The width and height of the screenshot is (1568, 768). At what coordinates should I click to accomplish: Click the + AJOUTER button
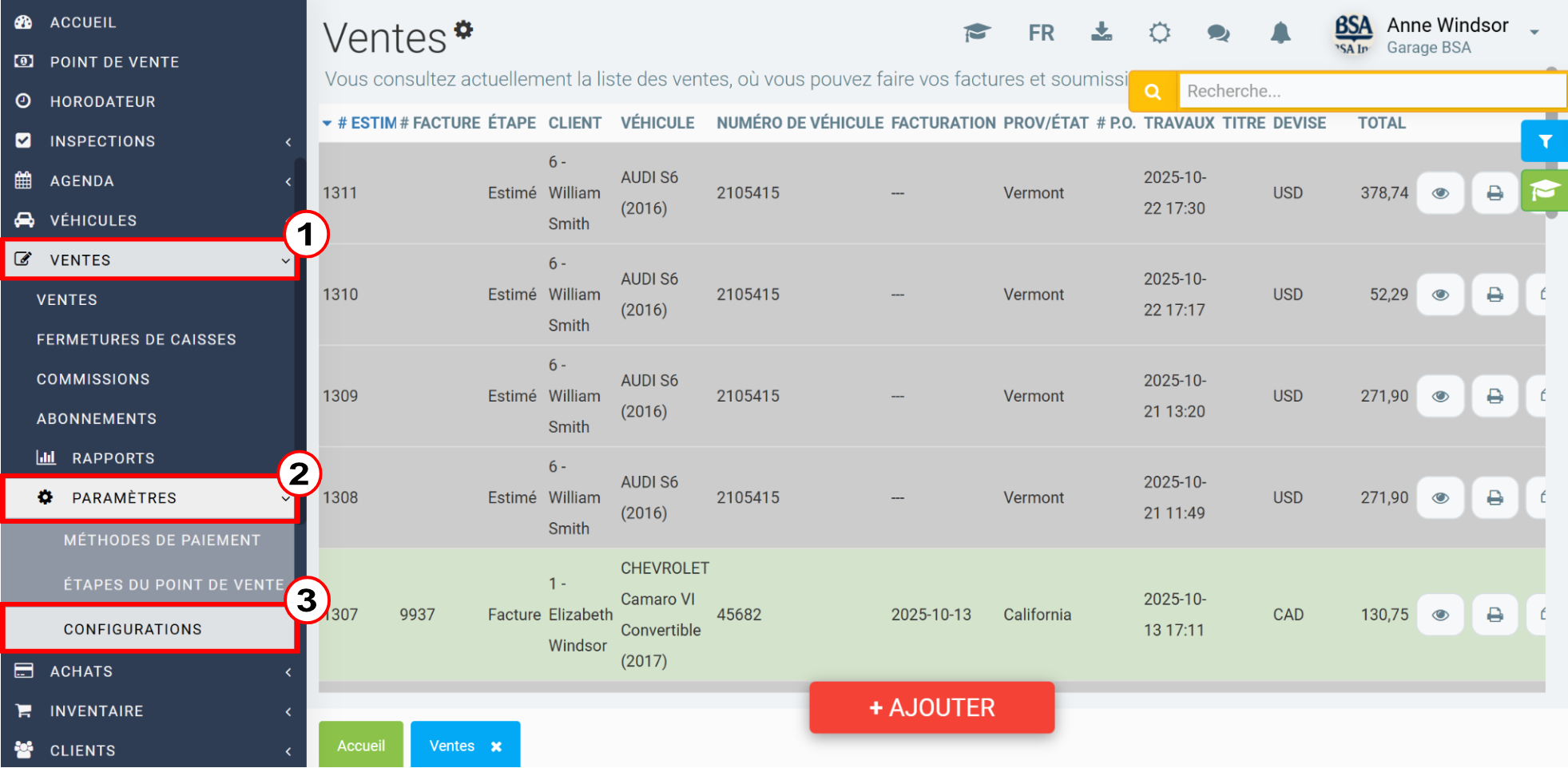point(932,707)
